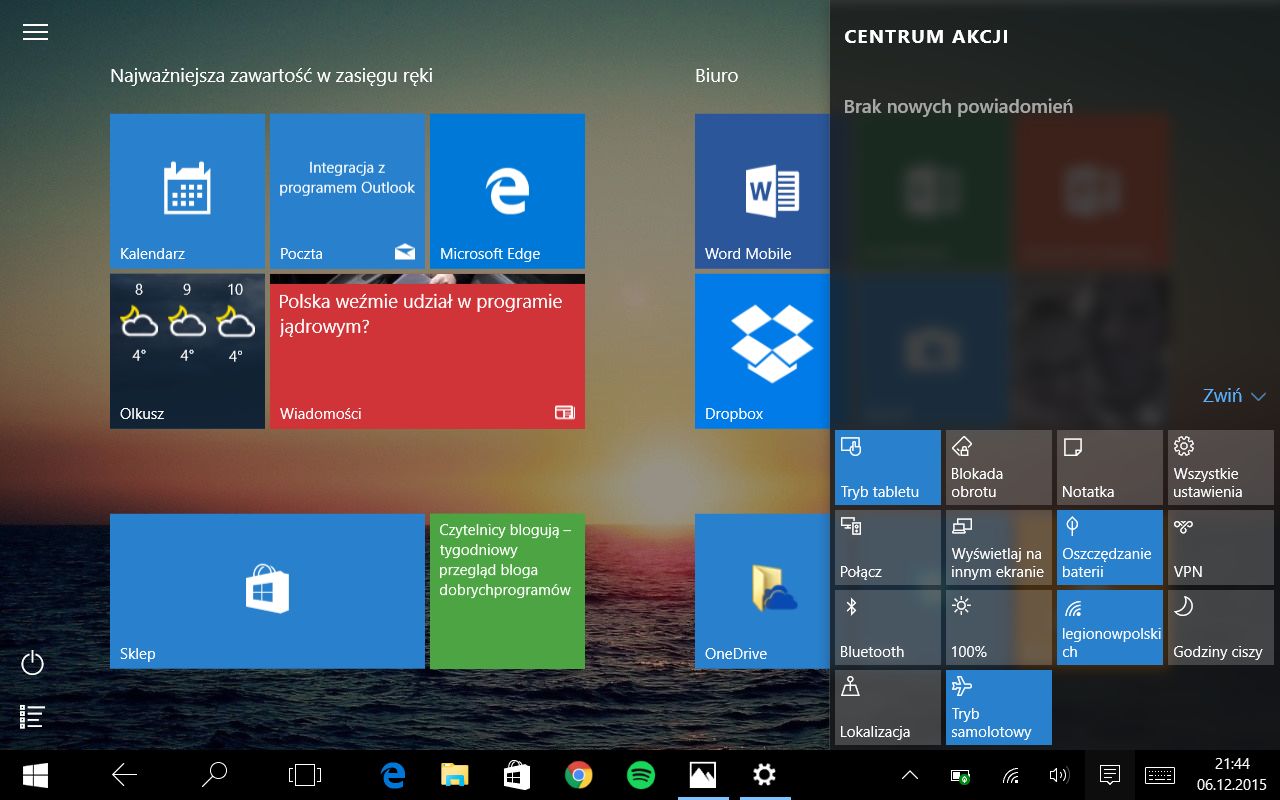
Task: Open the Olkusz weather tile
Action: (187, 351)
